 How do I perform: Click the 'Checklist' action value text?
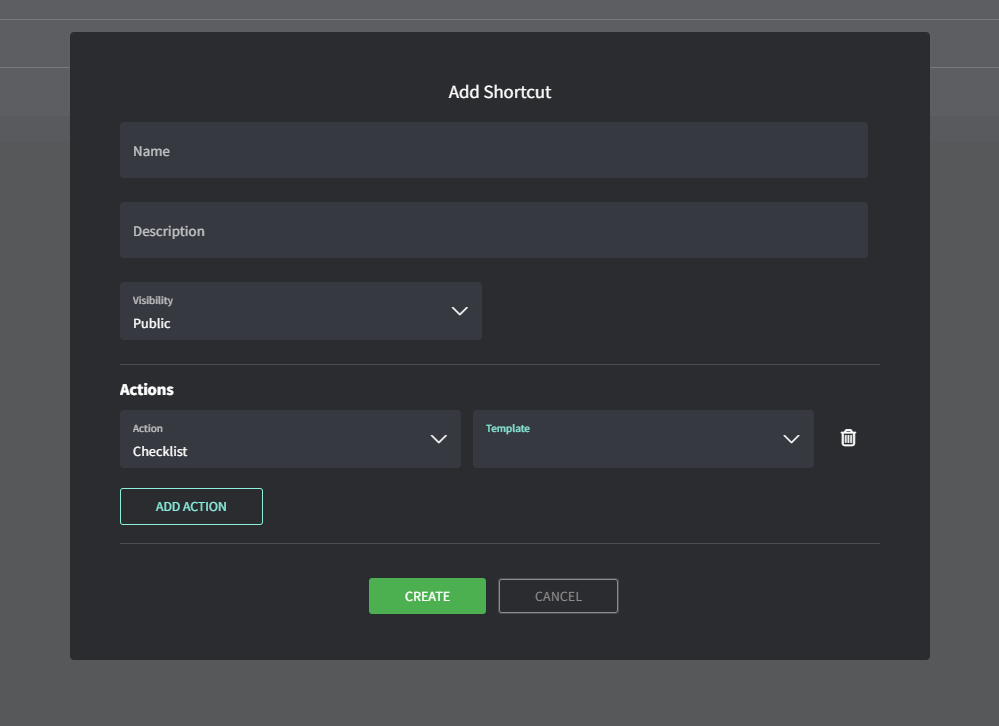(x=160, y=452)
